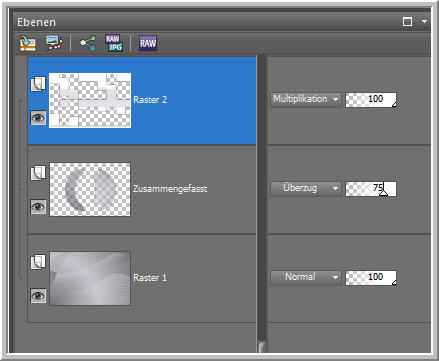This screenshot has height=361, width=439.
Task: Click the purple RAW toolbar icon
Action: 148,43
